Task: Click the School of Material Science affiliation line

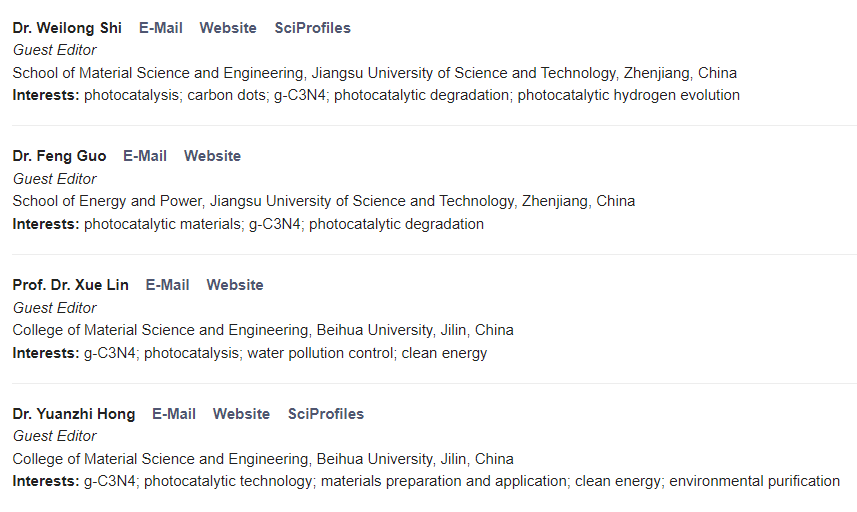Action: [374, 73]
